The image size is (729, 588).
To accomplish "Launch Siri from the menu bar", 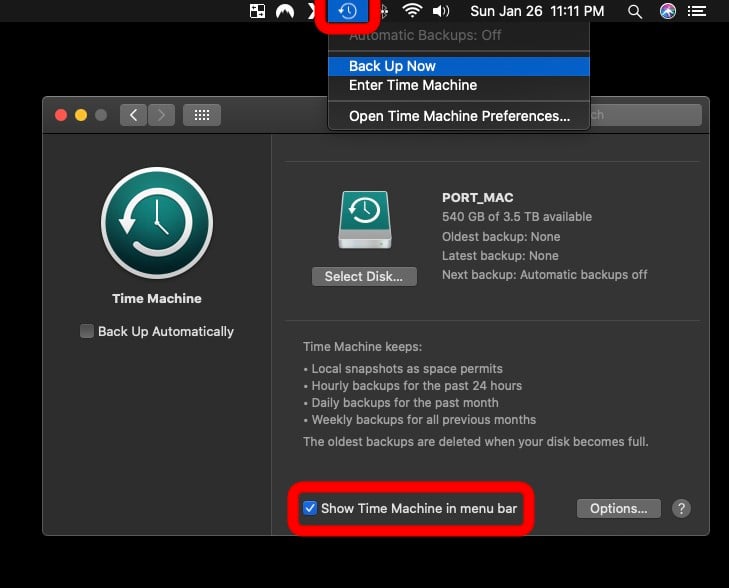I will 668,11.
